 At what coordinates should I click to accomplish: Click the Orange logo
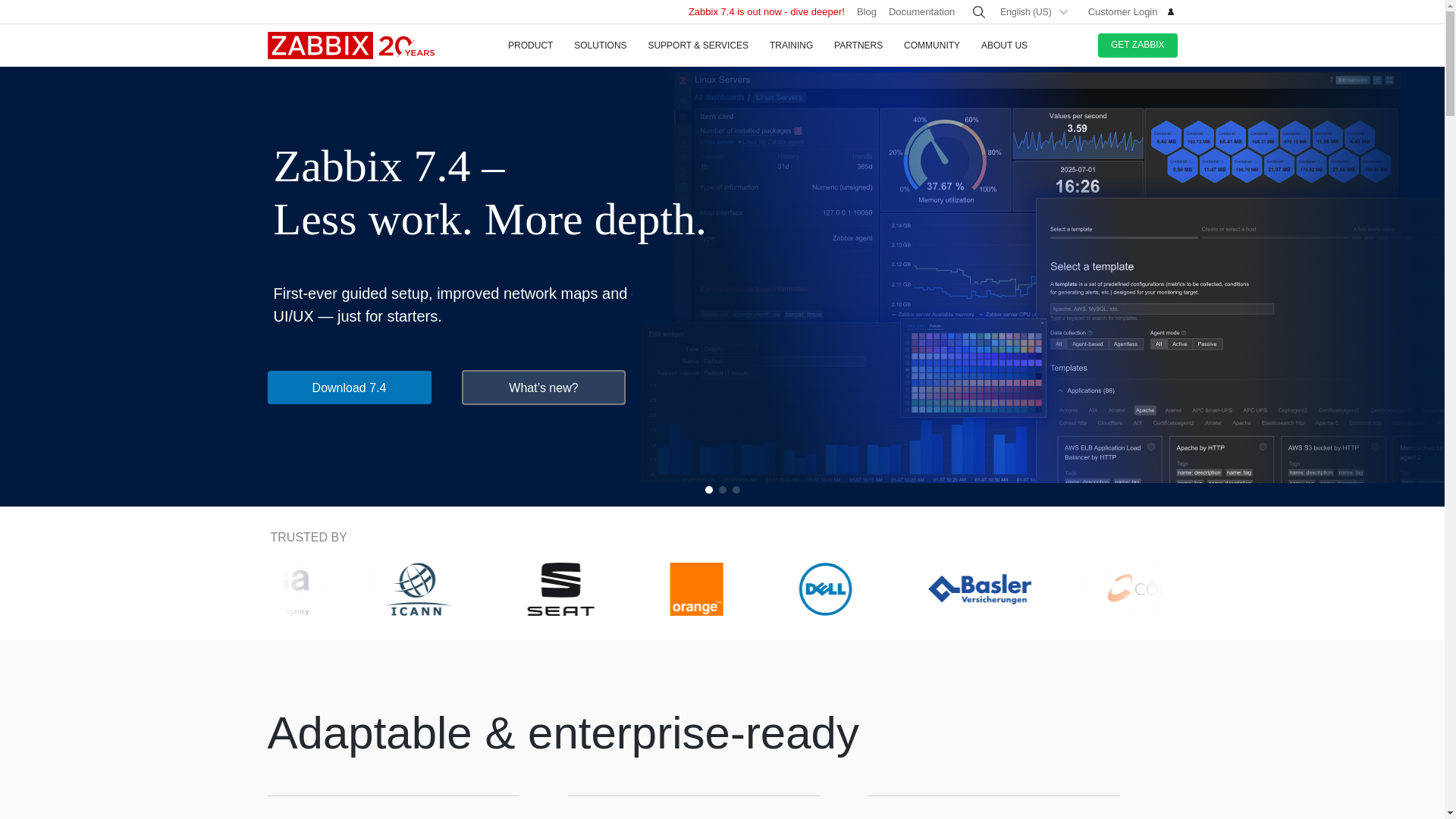[696, 589]
